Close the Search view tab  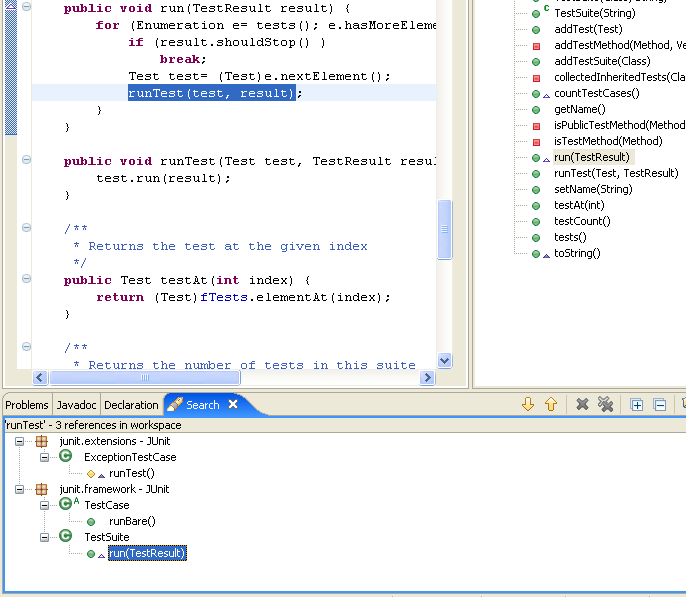[233, 405]
